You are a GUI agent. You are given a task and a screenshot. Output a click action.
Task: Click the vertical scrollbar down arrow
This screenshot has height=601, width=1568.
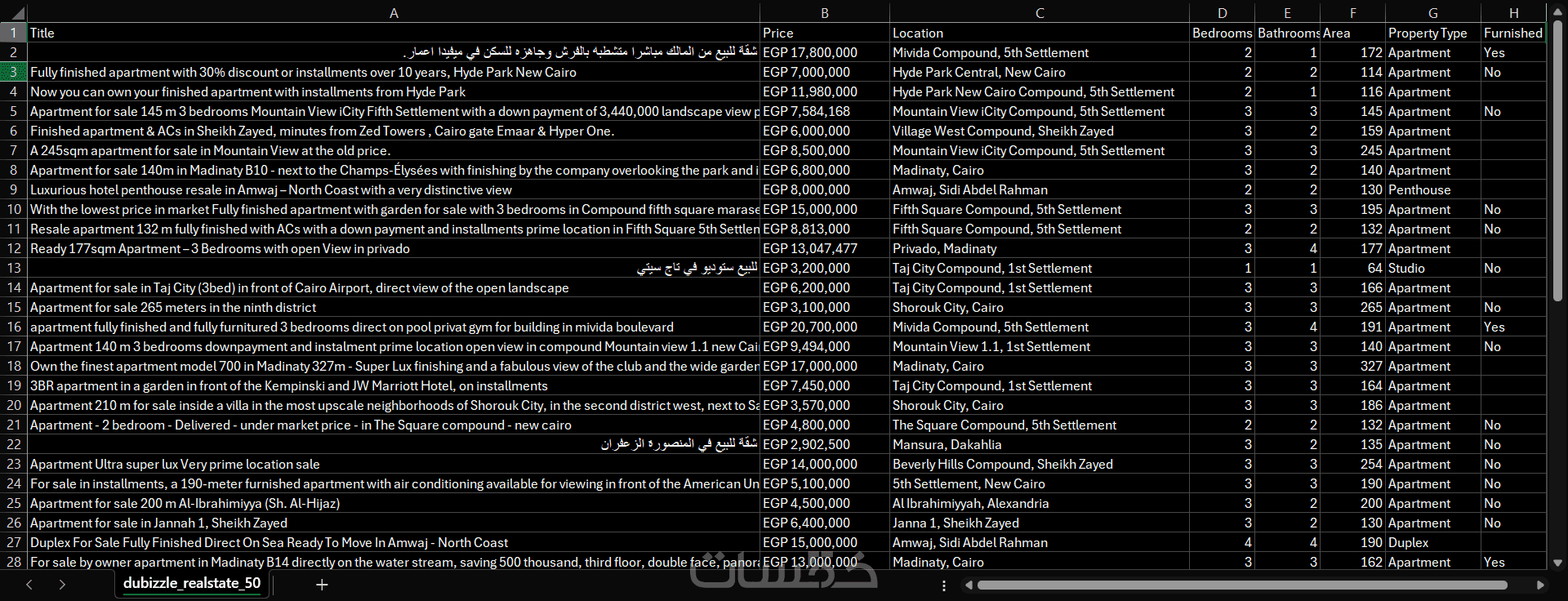[1557, 563]
